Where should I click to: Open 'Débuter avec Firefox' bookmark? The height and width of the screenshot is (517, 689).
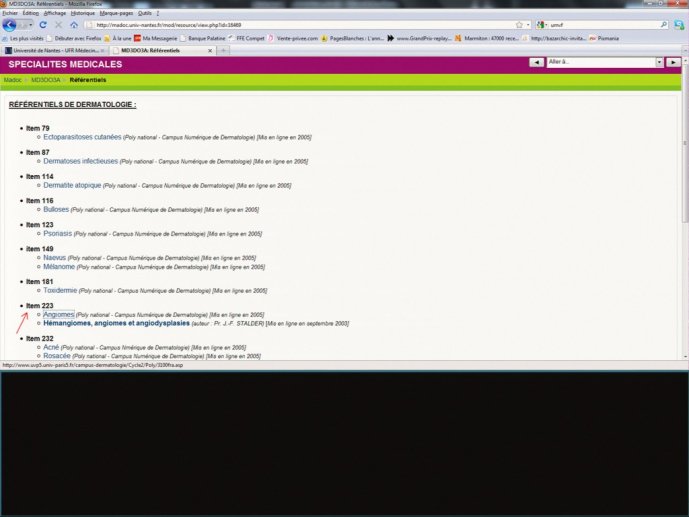pos(74,39)
